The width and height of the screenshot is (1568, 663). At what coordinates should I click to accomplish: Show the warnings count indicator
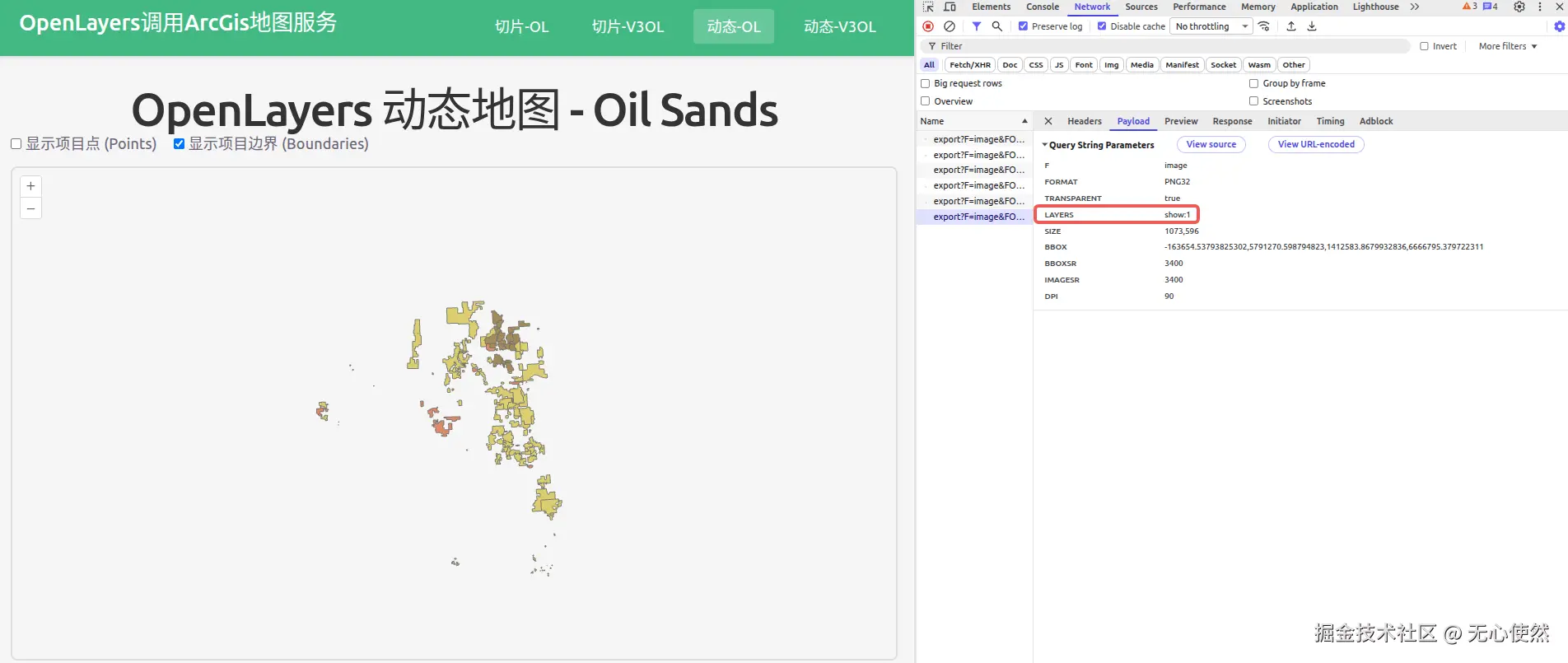pyautogui.click(x=1470, y=7)
